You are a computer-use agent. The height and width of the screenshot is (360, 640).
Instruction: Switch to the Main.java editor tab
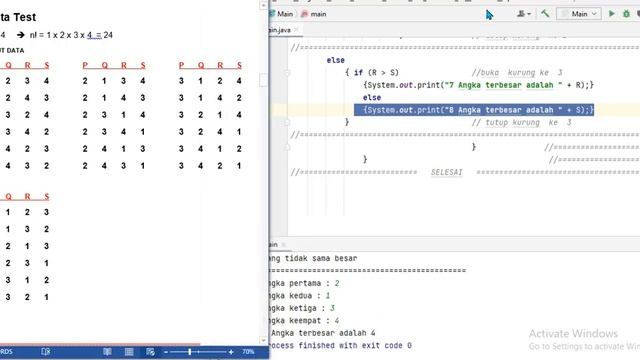[x=280, y=30]
